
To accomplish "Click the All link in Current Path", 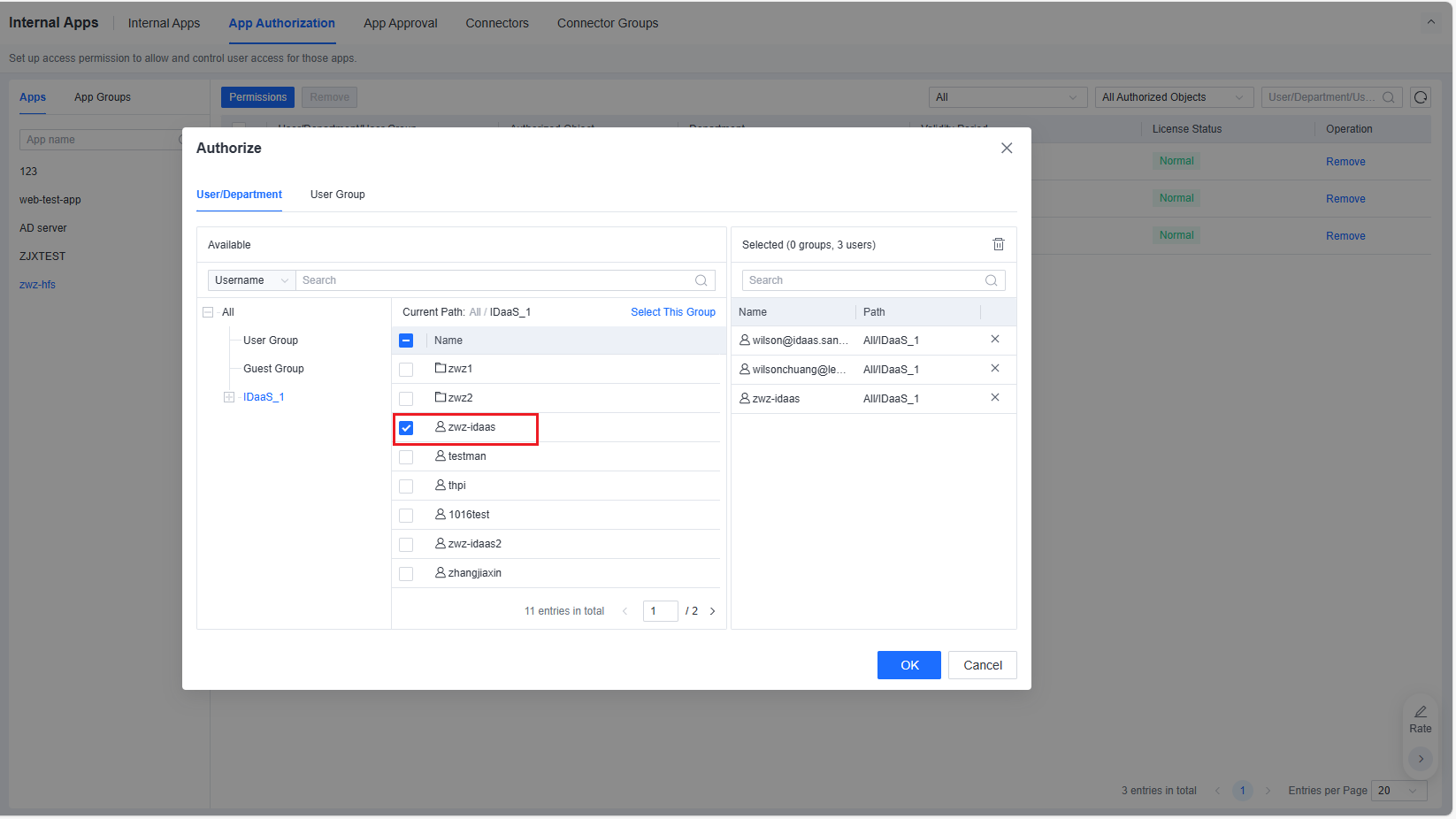I will [475, 312].
